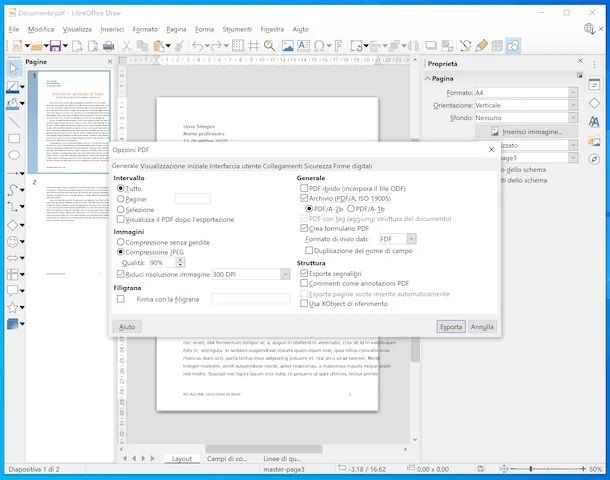Click the Print toolbar icon
This screenshot has width=610, height=480.
pos(109,46)
